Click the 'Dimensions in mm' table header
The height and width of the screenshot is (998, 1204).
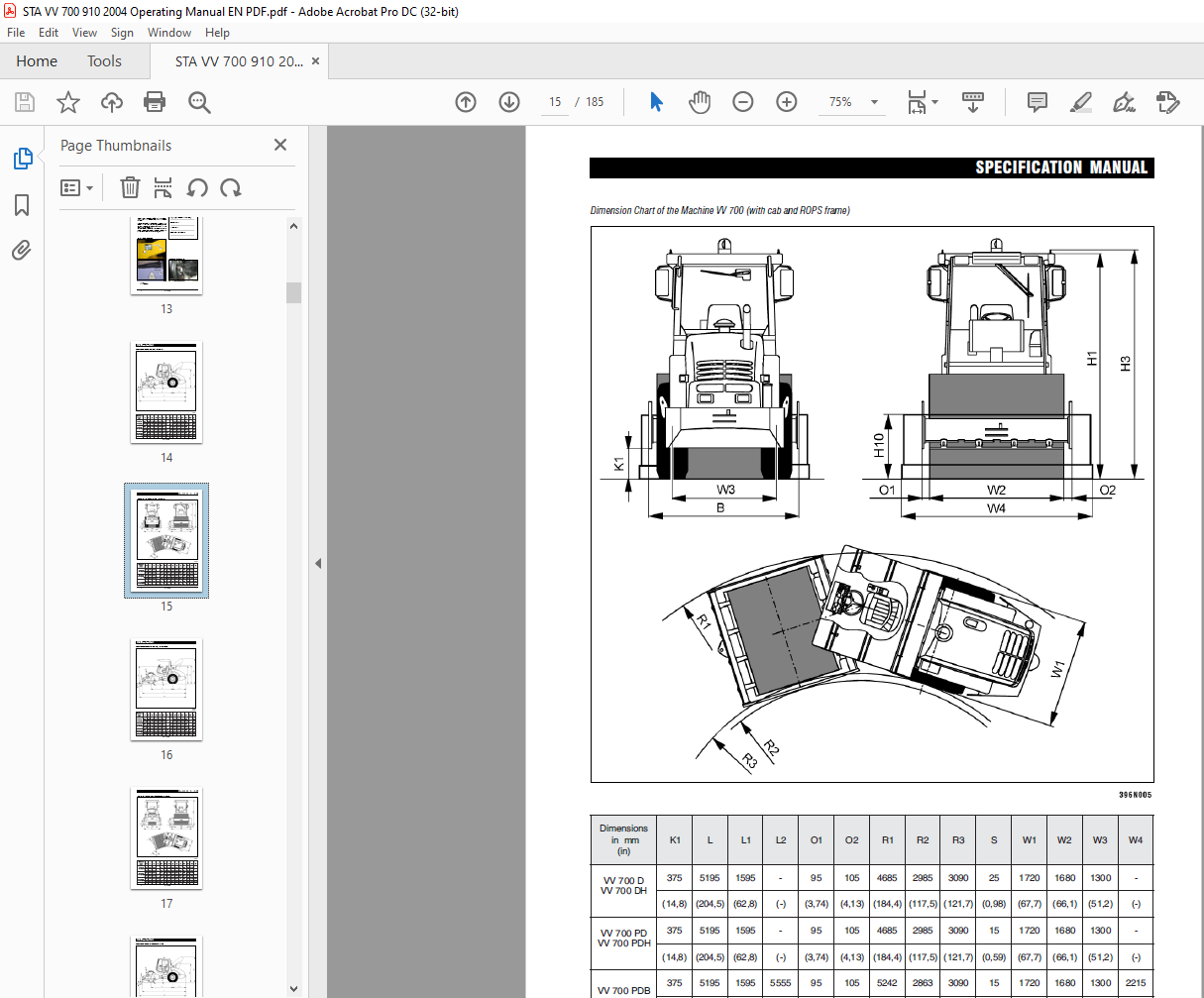(623, 839)
